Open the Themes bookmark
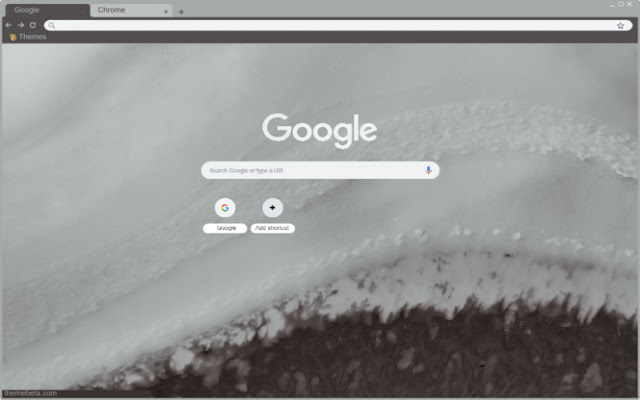Image resolution: width=640 pixels, height=400 pixels. (x=28, y=37)
